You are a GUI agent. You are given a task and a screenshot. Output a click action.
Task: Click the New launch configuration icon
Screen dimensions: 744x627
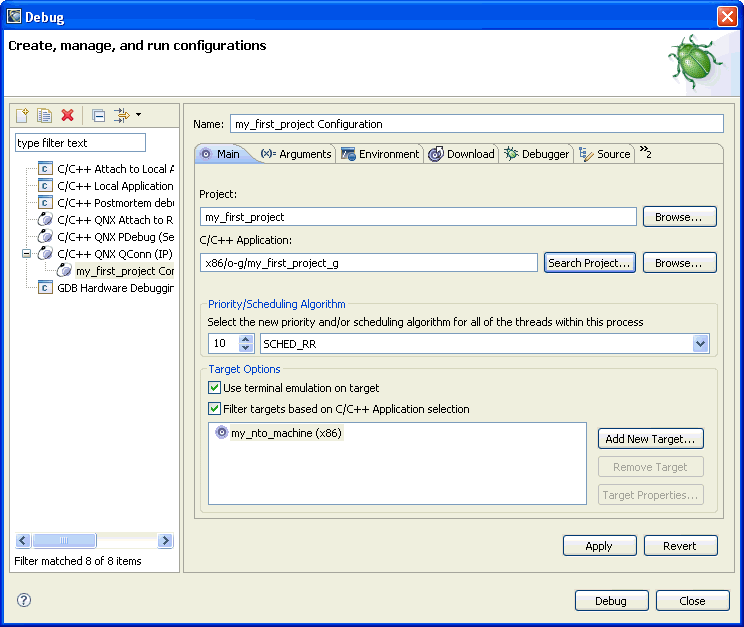coord(23,116)
